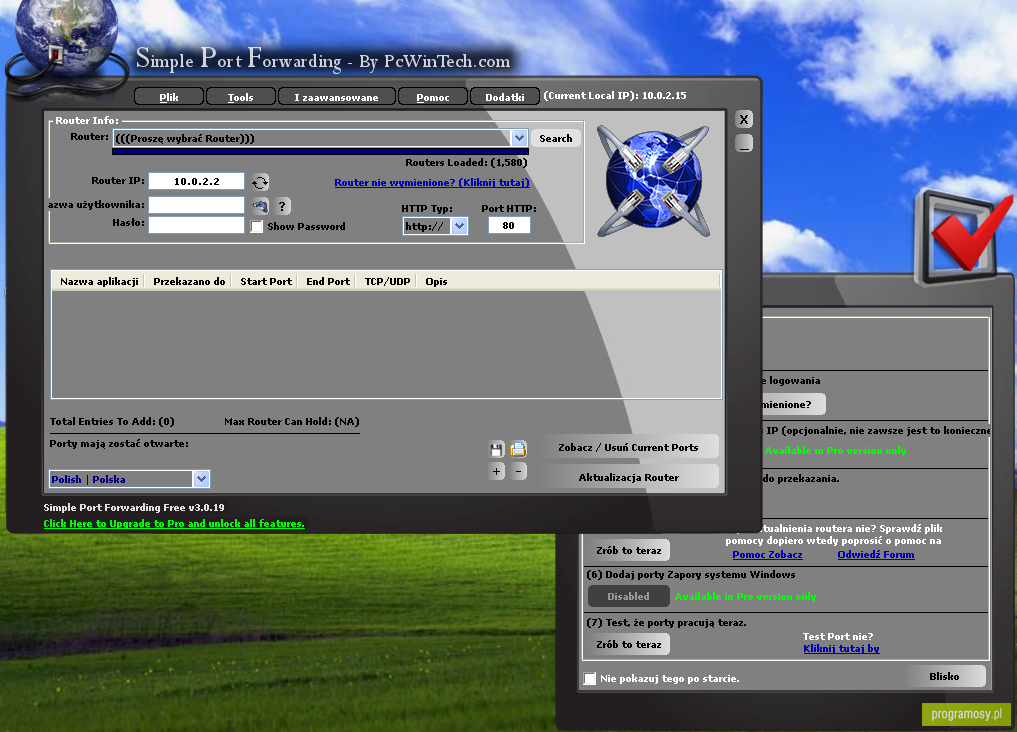Click the Current Local IP text
This screenshot has height=732, width=1017.
tap(615, 95)
